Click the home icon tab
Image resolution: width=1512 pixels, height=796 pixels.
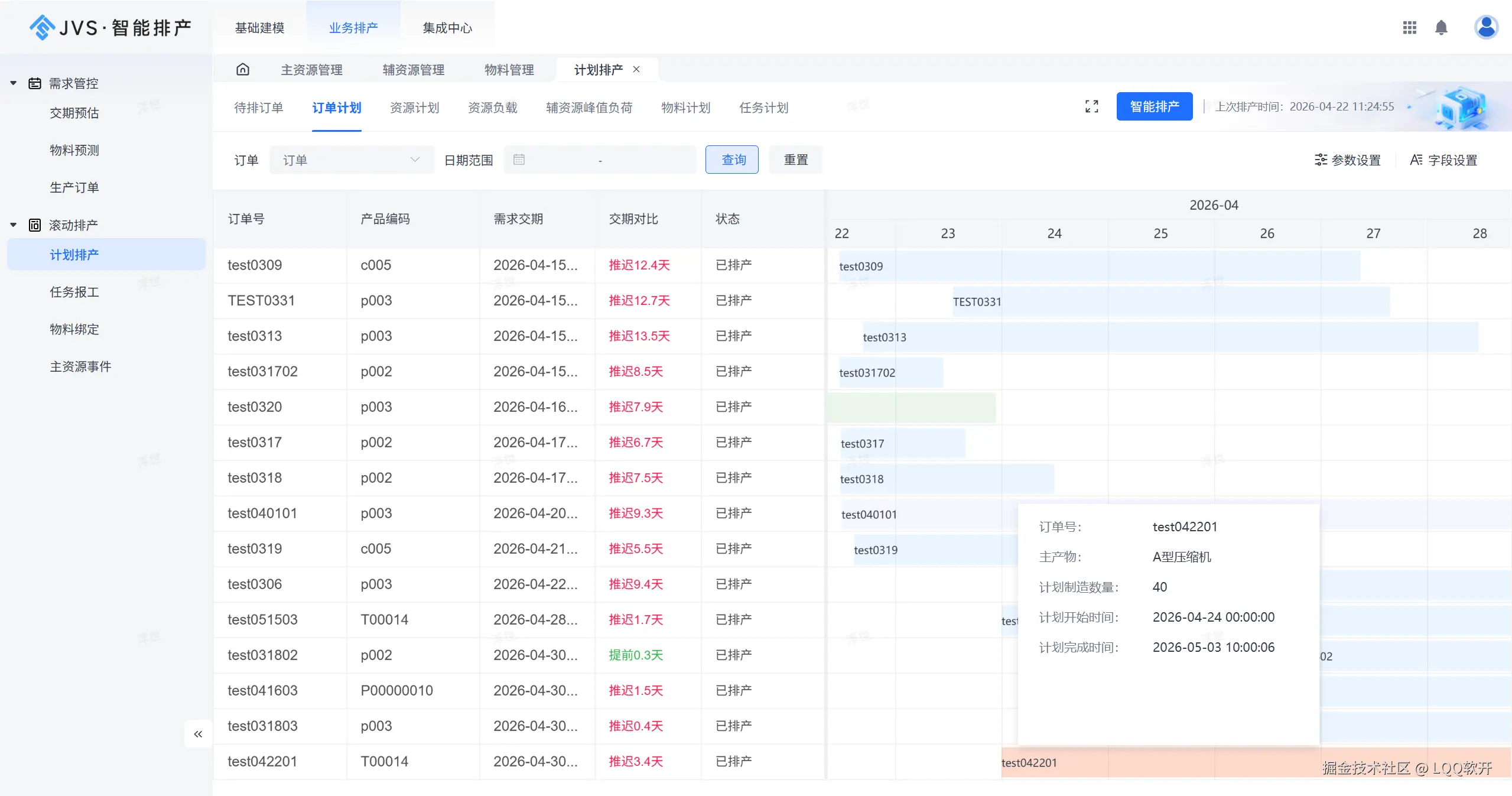pos(243,70)
